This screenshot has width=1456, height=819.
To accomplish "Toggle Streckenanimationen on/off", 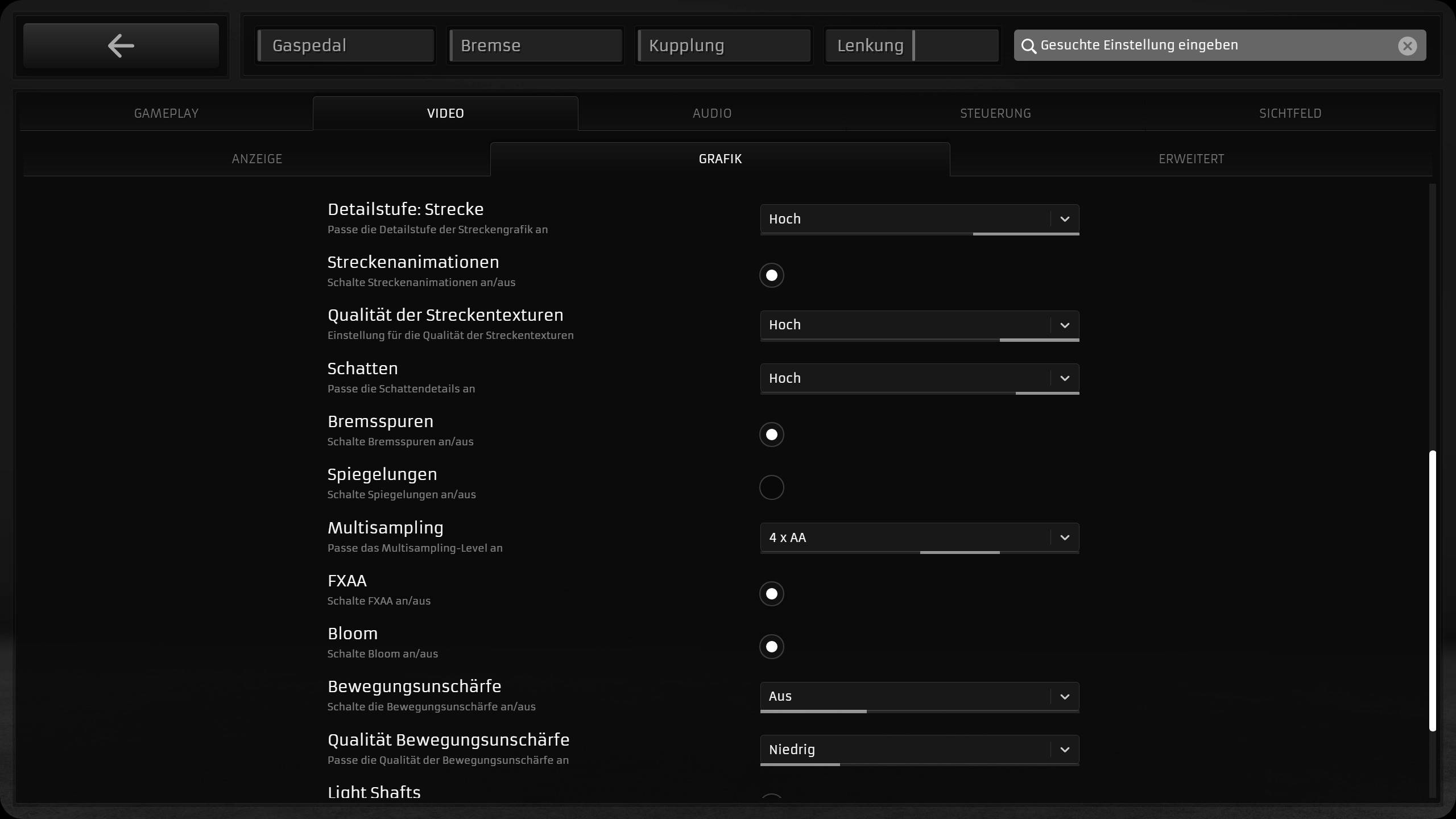I will coord(771,276).
